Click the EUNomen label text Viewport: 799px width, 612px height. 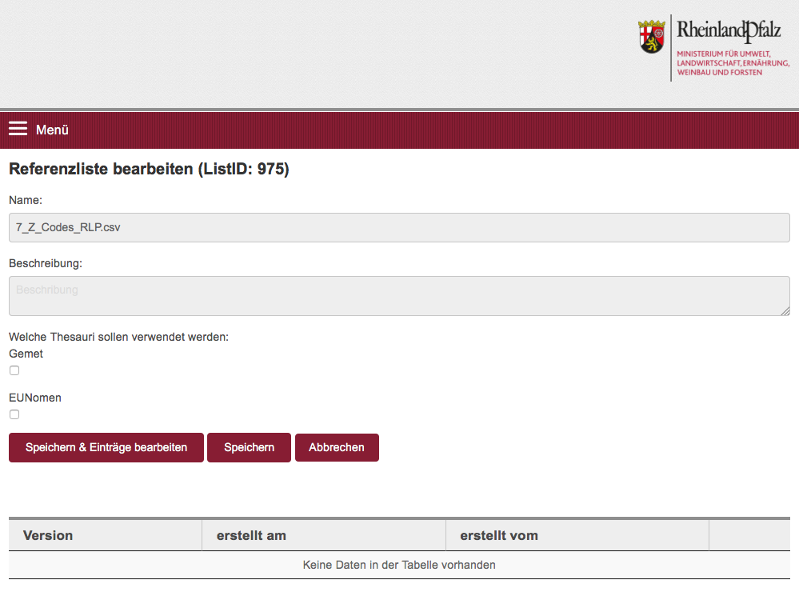(x=35, y=398)
